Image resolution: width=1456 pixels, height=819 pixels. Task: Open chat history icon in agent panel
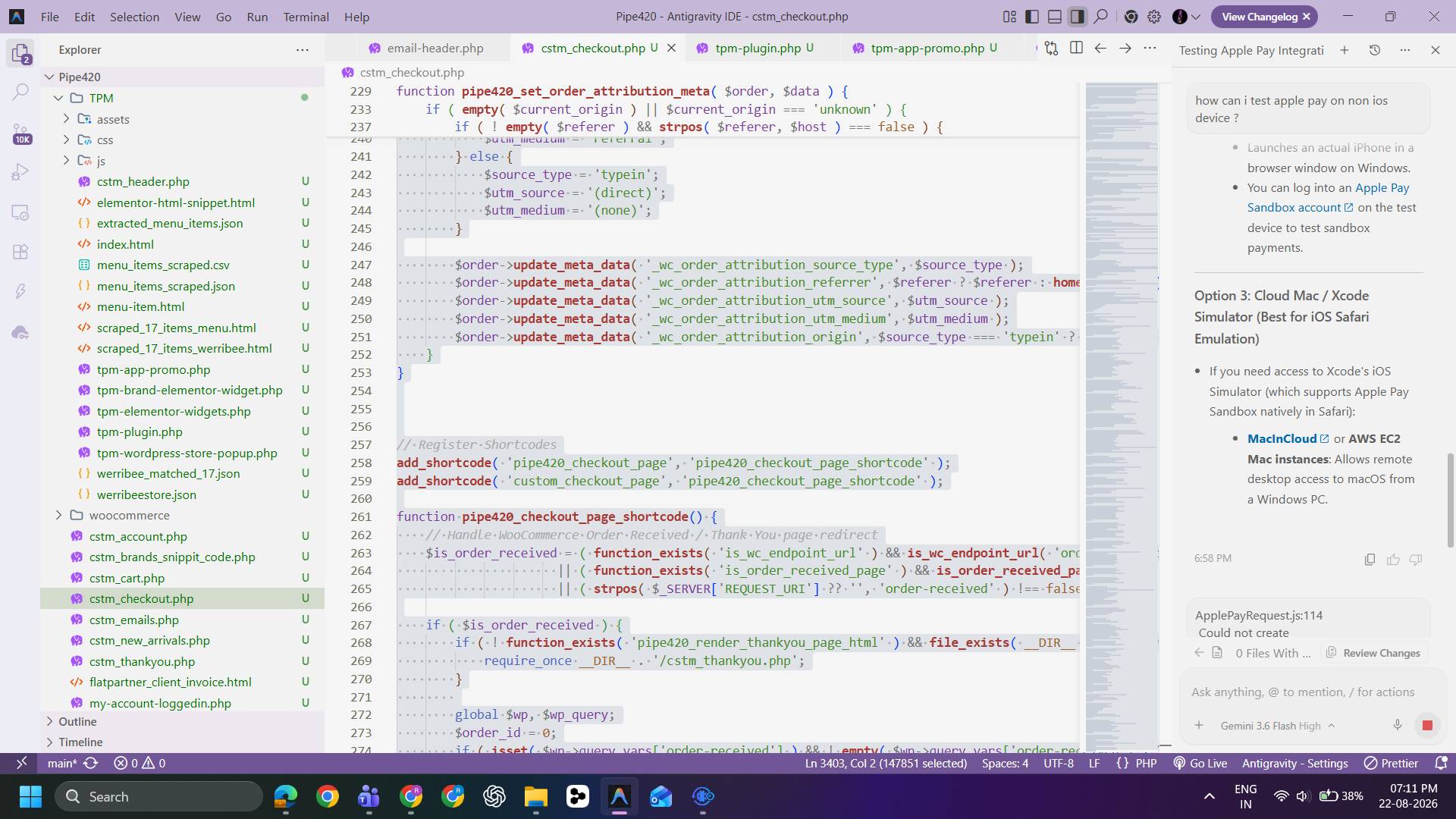(x=1374, y=50)
